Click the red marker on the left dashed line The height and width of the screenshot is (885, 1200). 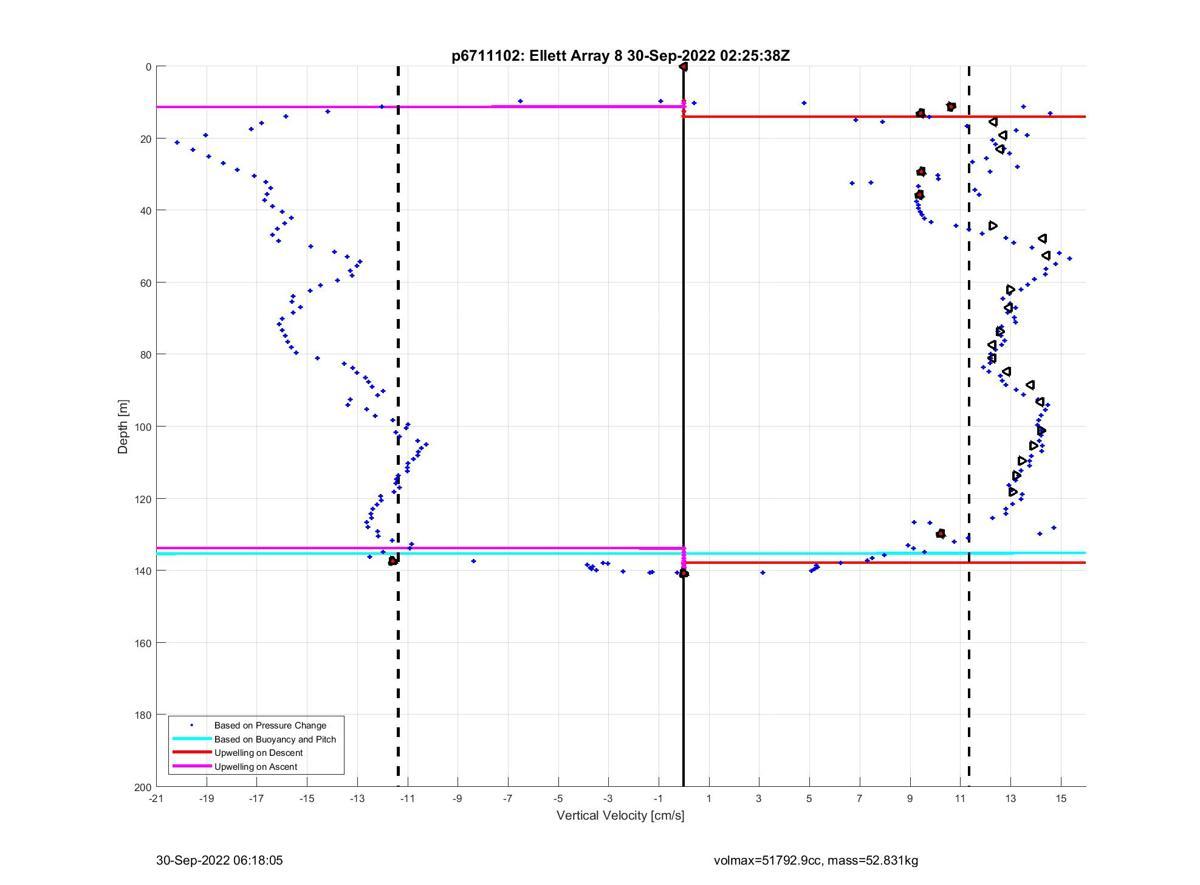[x=393, y=561]
